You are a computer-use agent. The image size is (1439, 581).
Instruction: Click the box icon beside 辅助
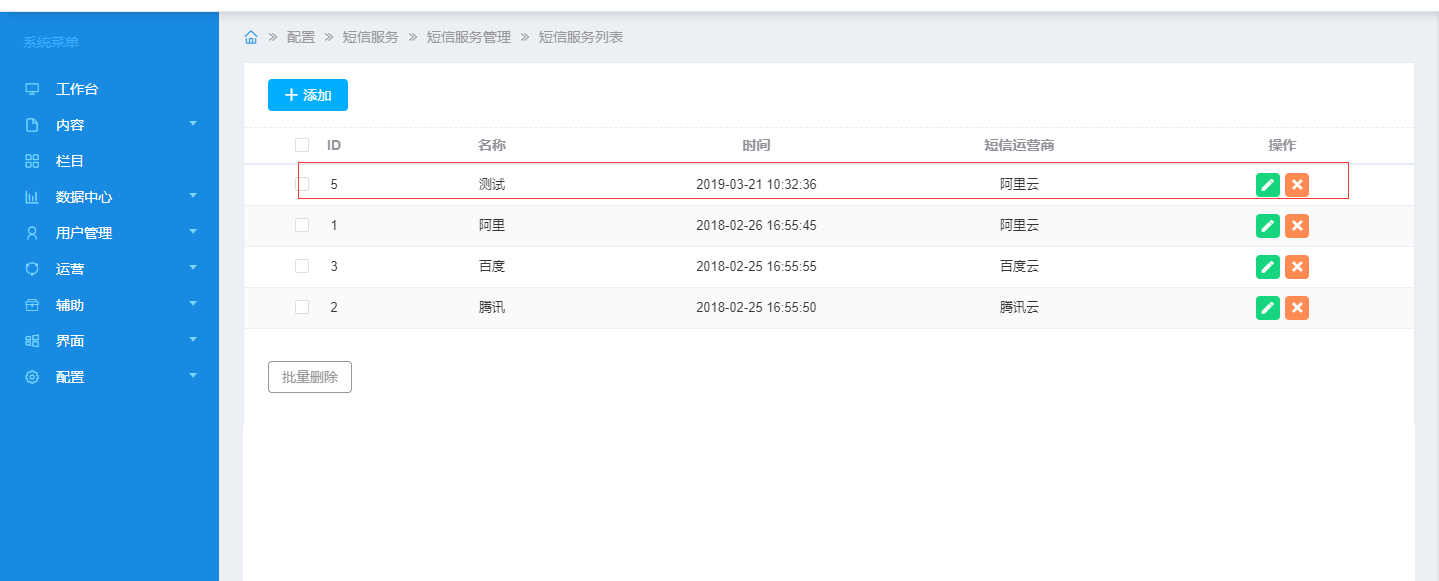click(x=32, y=305)
